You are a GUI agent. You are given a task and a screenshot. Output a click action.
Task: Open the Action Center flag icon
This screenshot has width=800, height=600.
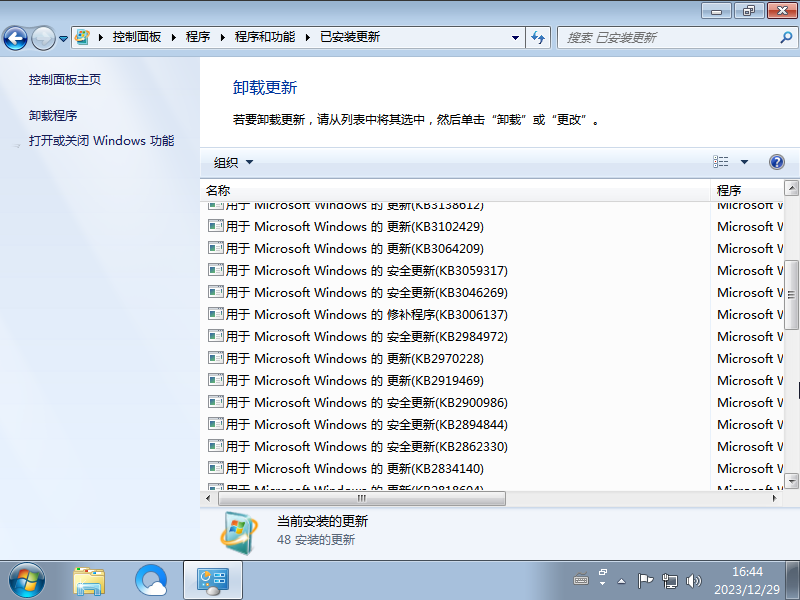(x=645, y=580)
